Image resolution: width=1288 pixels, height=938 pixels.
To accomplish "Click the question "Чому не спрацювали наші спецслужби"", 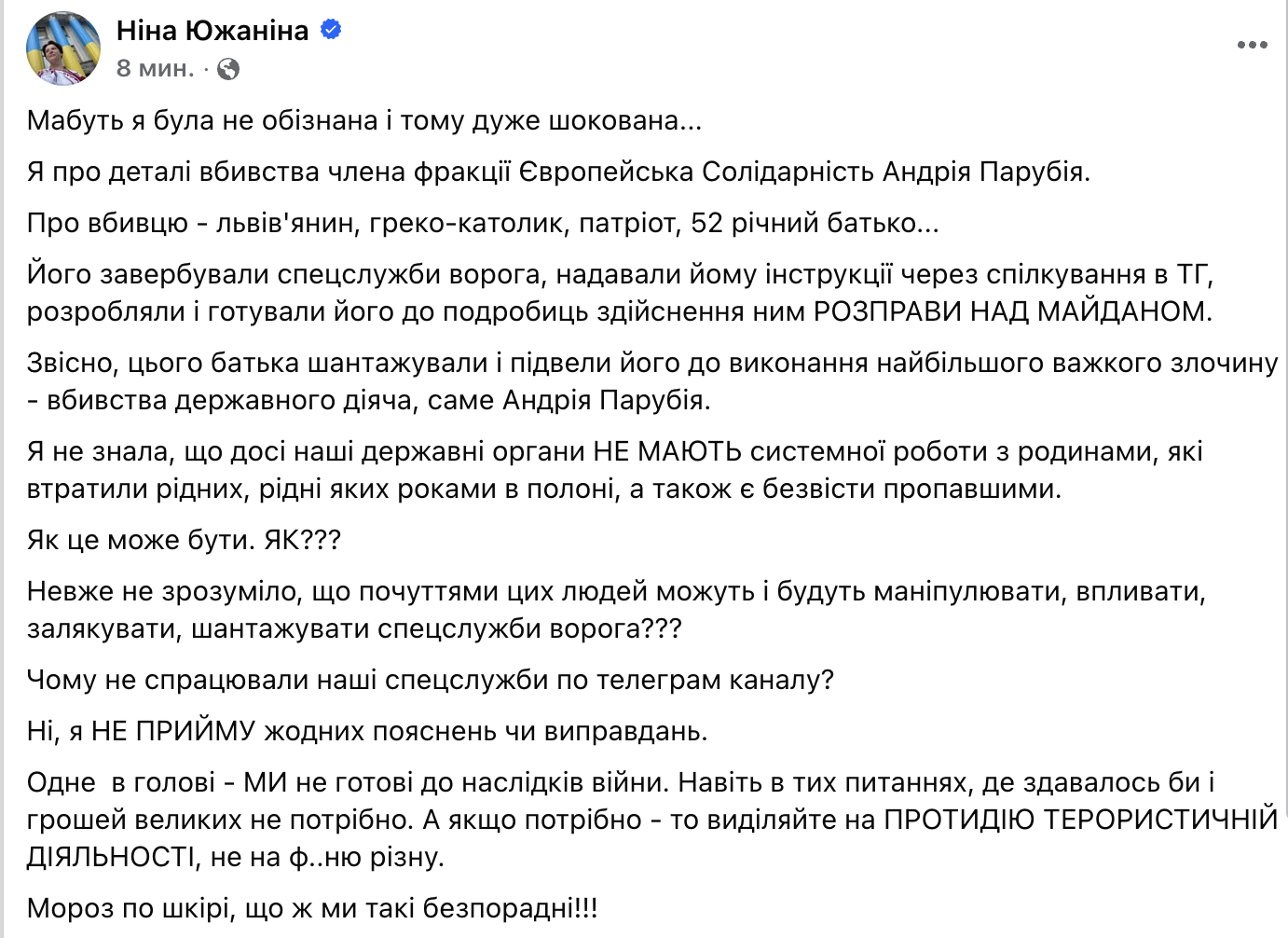I will coord(430,680).
